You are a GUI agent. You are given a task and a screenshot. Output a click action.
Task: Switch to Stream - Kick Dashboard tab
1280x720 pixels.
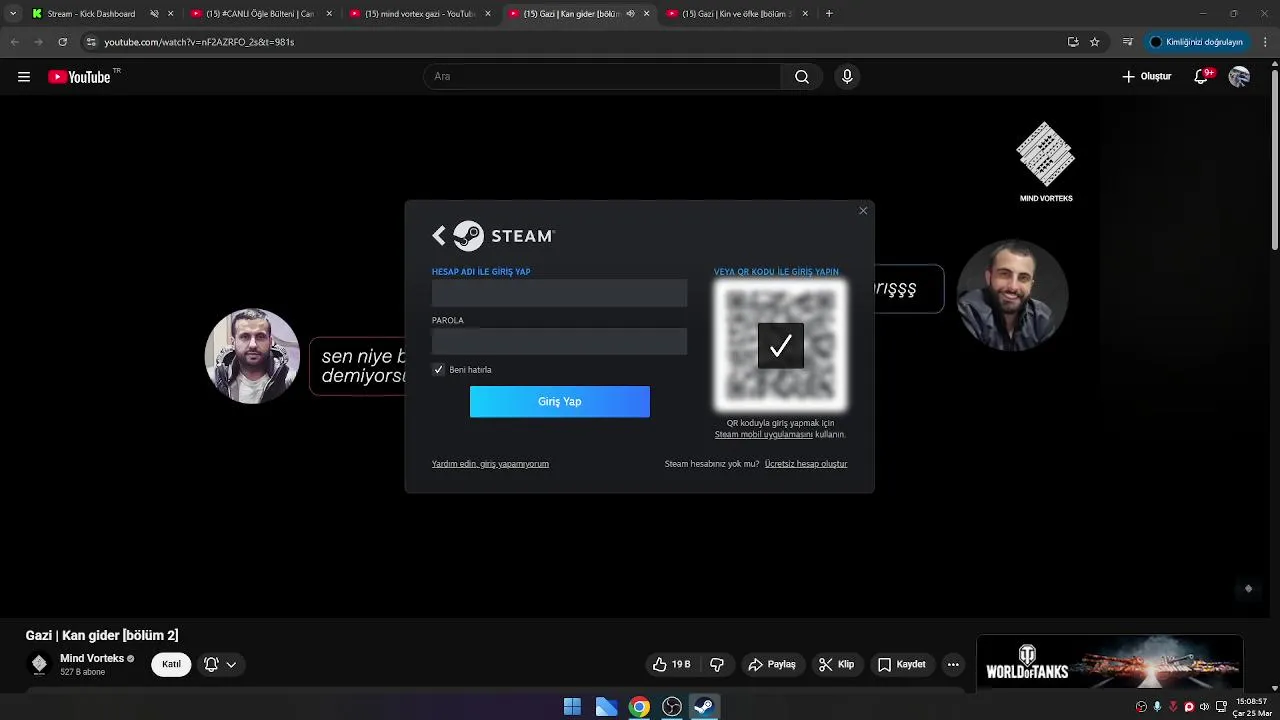tap(90, 14)
